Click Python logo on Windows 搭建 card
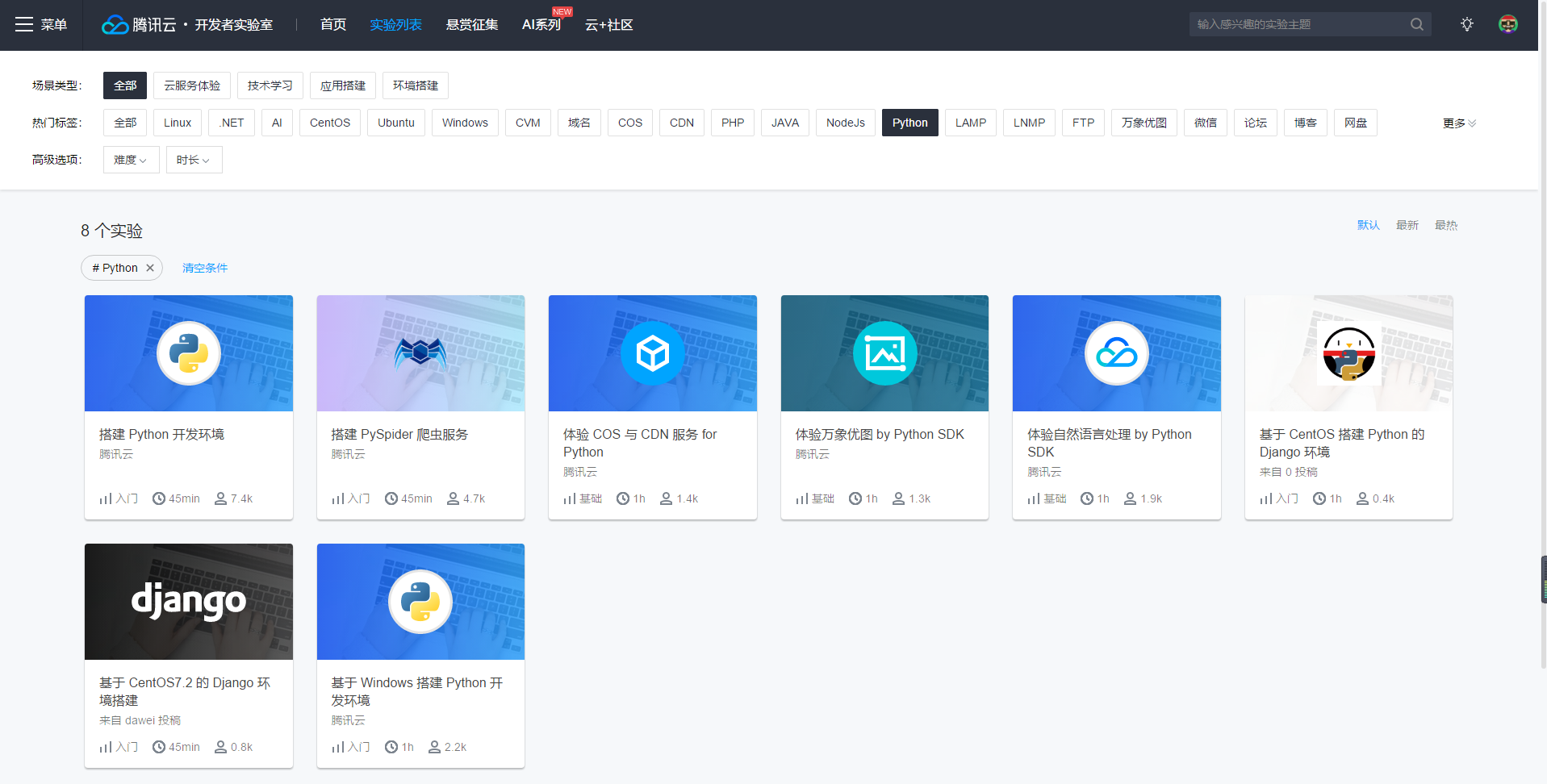The image size is (1547, 784). [x=420, y=602]
